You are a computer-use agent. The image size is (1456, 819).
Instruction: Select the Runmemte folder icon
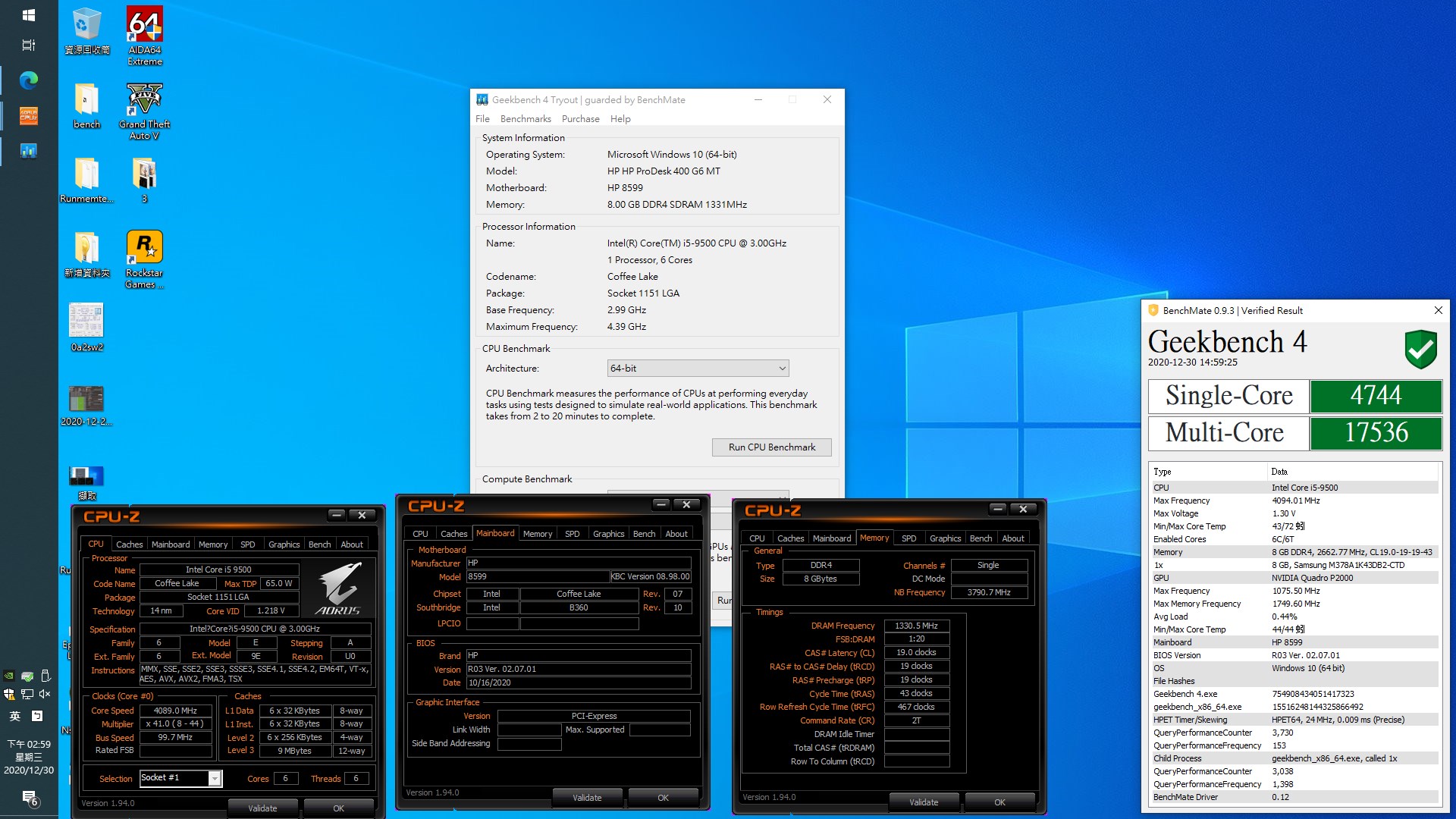click(86, 180)
